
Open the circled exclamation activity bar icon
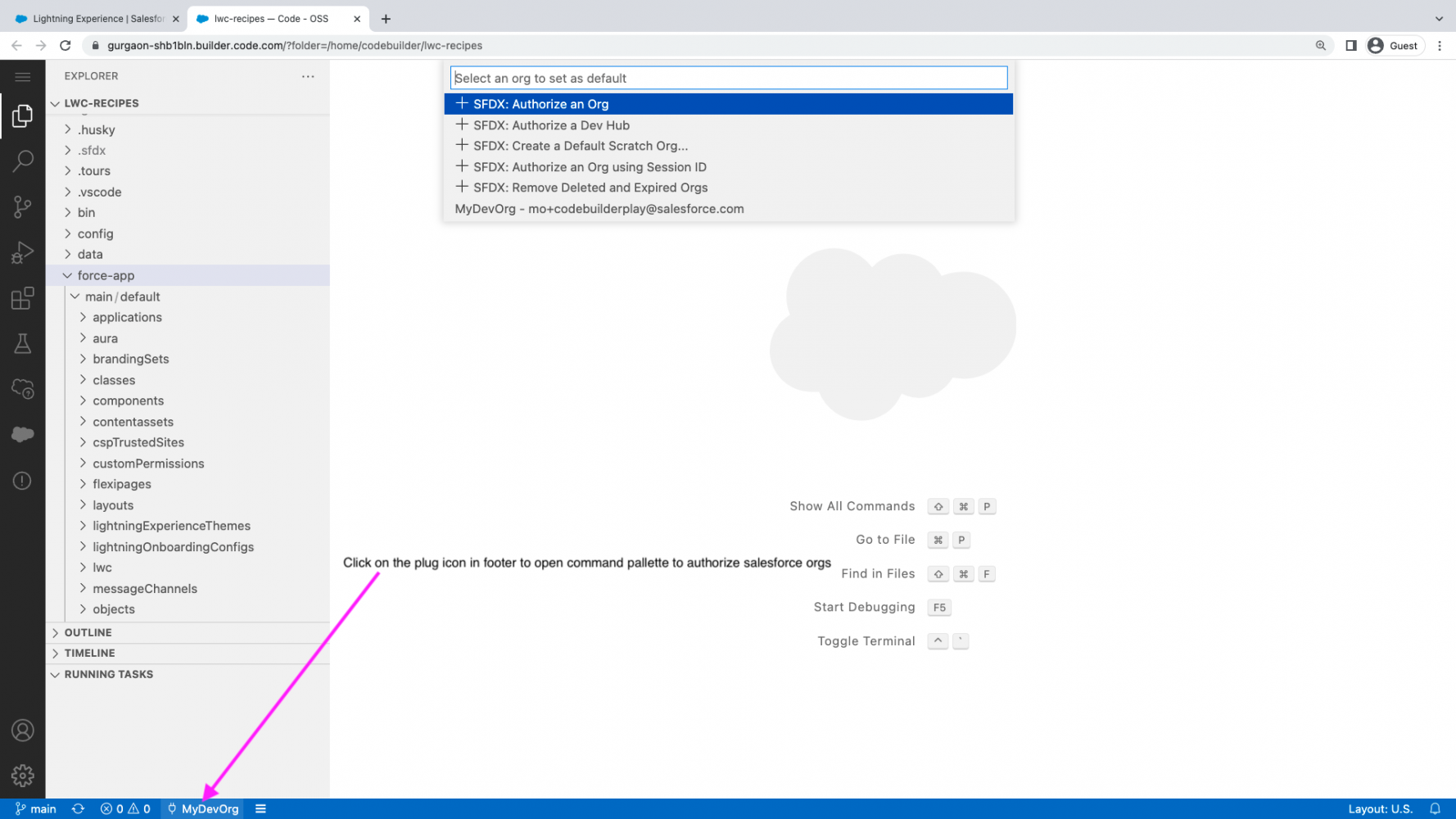pos(23,481)
